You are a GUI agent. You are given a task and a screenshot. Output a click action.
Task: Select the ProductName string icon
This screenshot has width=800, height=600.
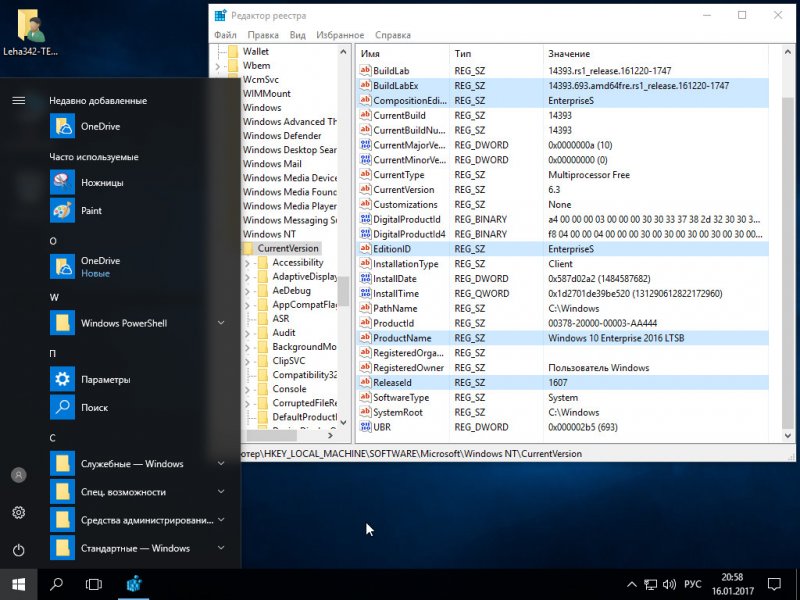click(365, 338)
